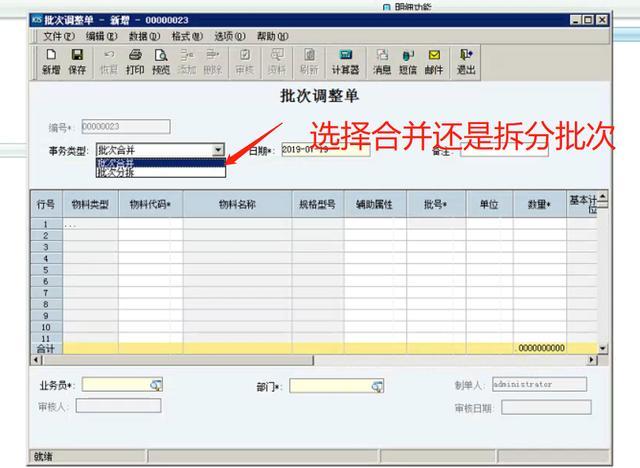Open the 计算器 (Calculator) tool

345,62
